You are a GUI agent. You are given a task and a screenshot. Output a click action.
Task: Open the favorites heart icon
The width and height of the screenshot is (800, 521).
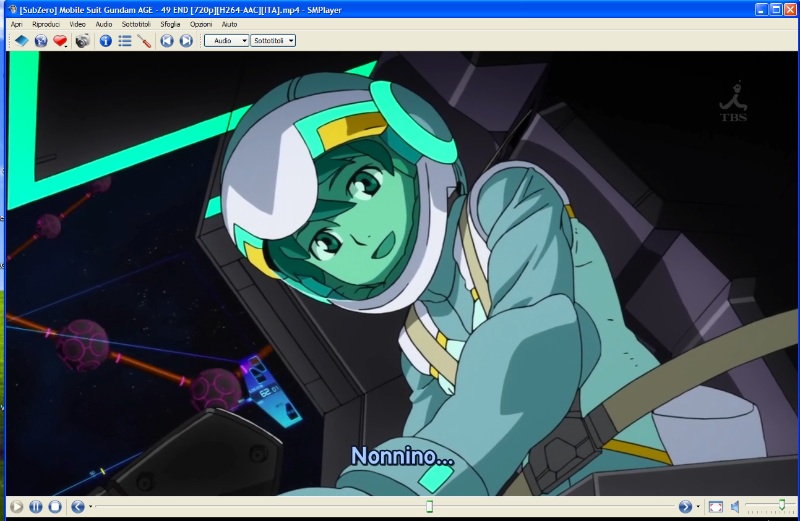60,41
